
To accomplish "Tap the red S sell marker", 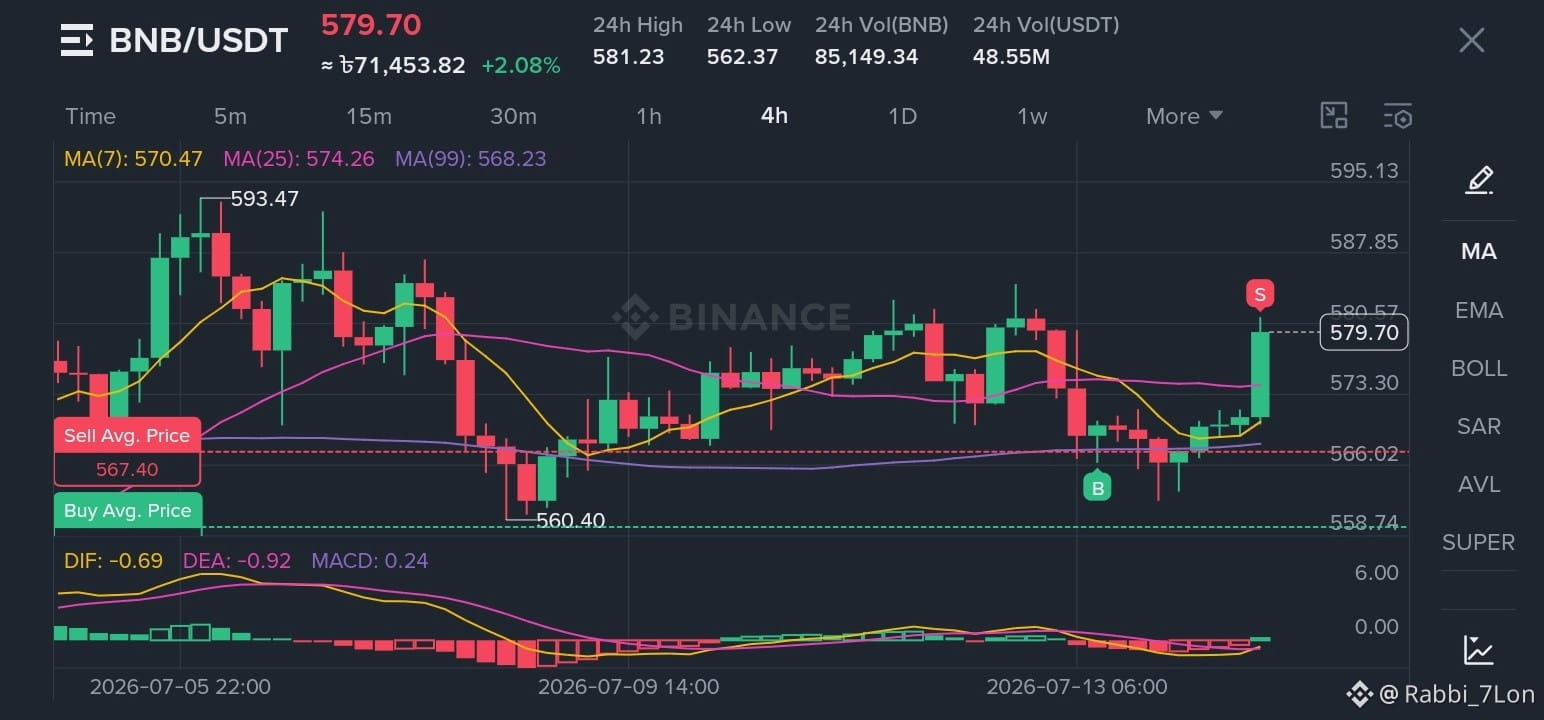I will (1260, 295).
